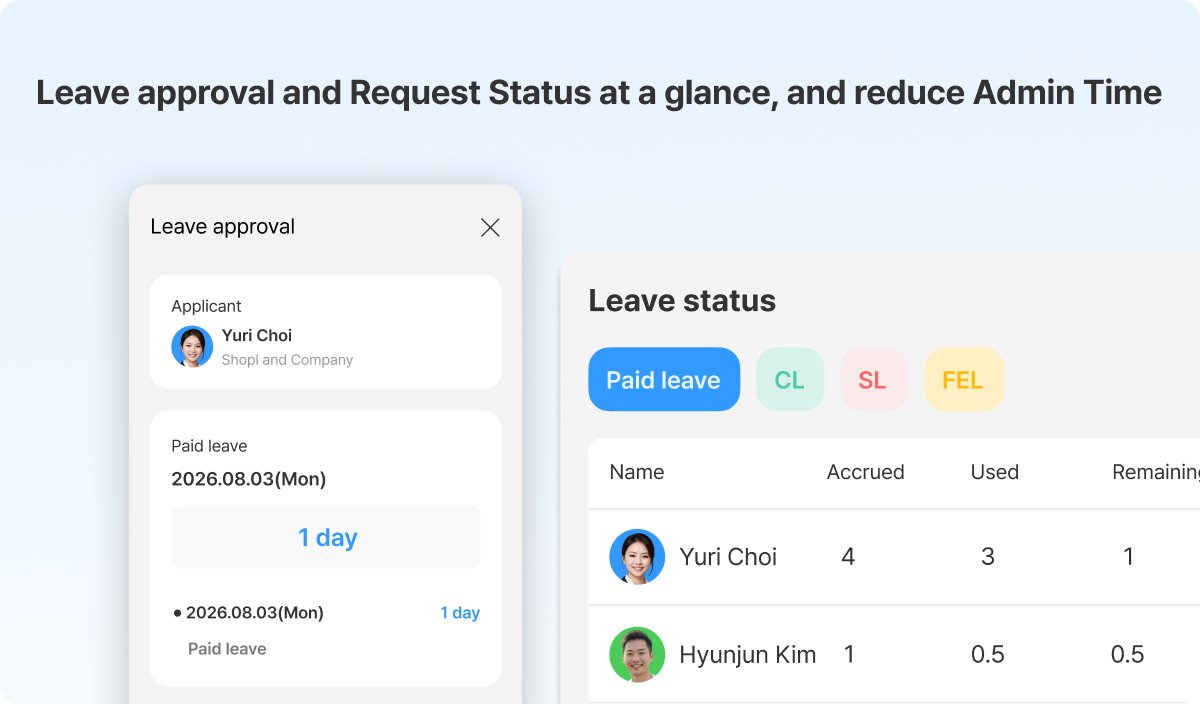The image size is (1200, 704).
Task: Click Yuri Choi's avatar in Applicant card
Action: click(192, 347)
